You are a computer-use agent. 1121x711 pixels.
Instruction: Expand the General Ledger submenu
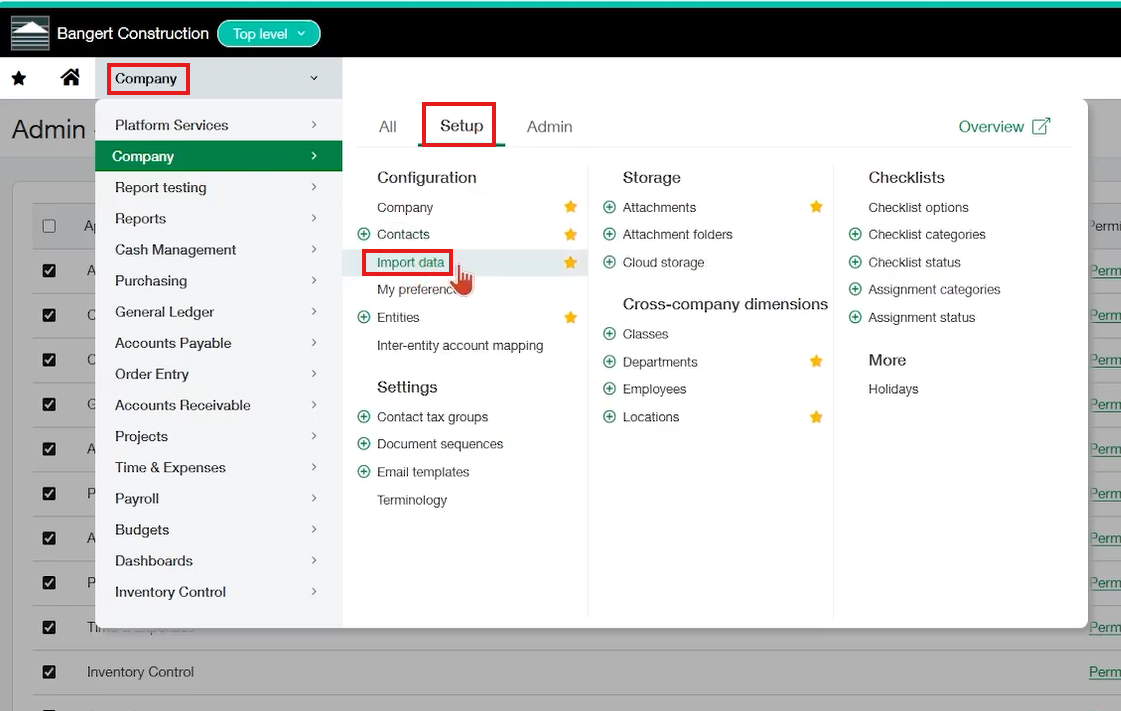[x=219, y=312]
